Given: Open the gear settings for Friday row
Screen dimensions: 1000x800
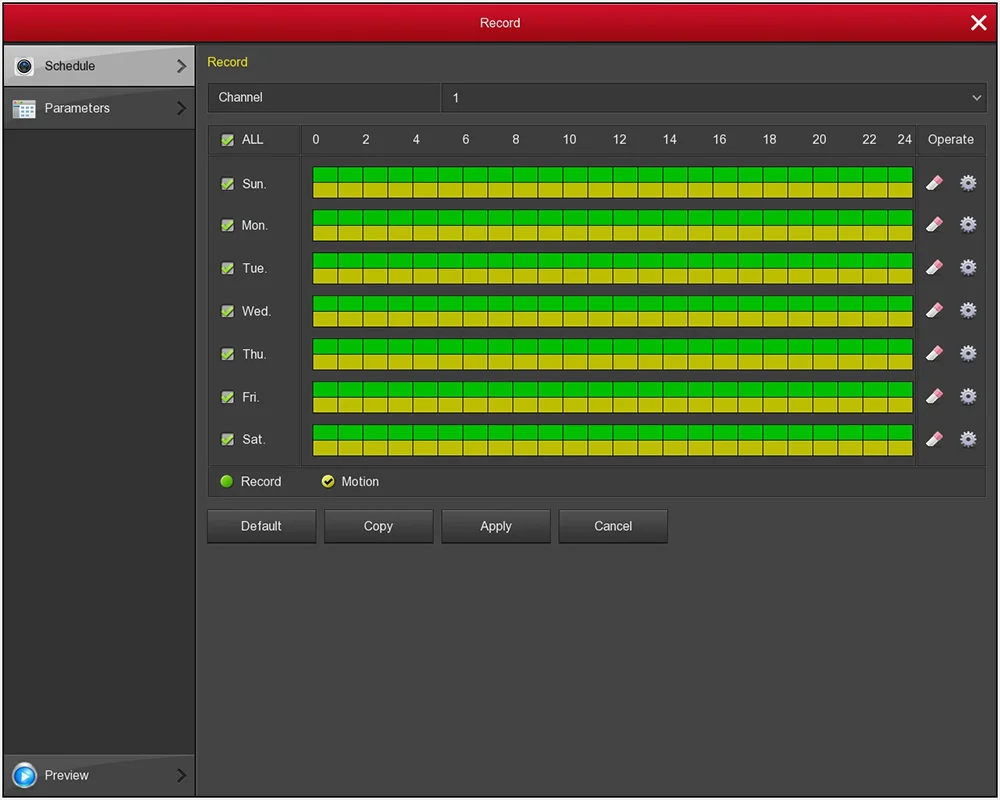Looking at the screenshot, I should [968, 396].
